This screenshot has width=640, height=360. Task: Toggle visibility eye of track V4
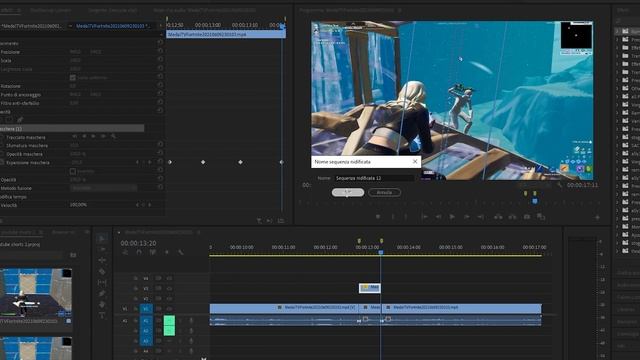coord(169,278)
